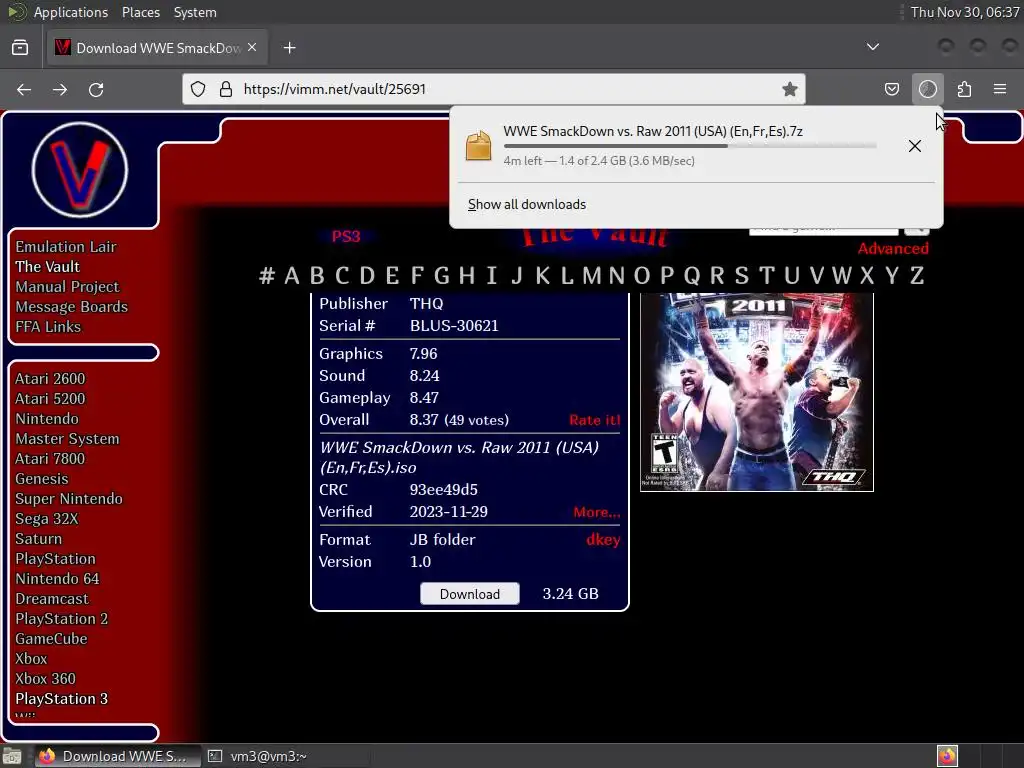Viewport: 1024px width, 768px height.
Task: Click the Advanced search link
Action: [893, 248]
